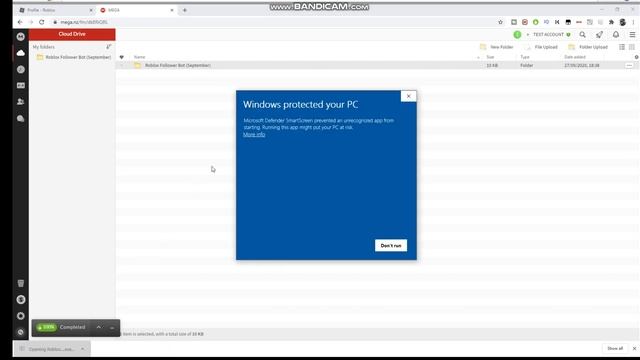Click the New Folder button
Screen dimensions: 640x360
click(x=497, y=47)
